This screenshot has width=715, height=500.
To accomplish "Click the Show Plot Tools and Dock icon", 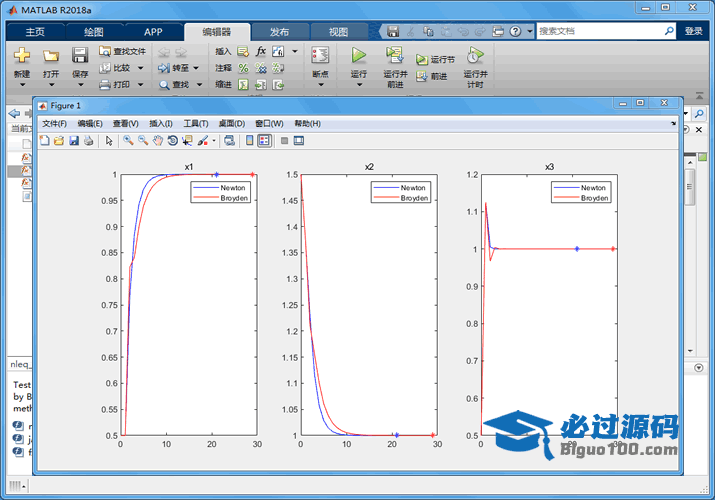I will (x=299, y=141).
